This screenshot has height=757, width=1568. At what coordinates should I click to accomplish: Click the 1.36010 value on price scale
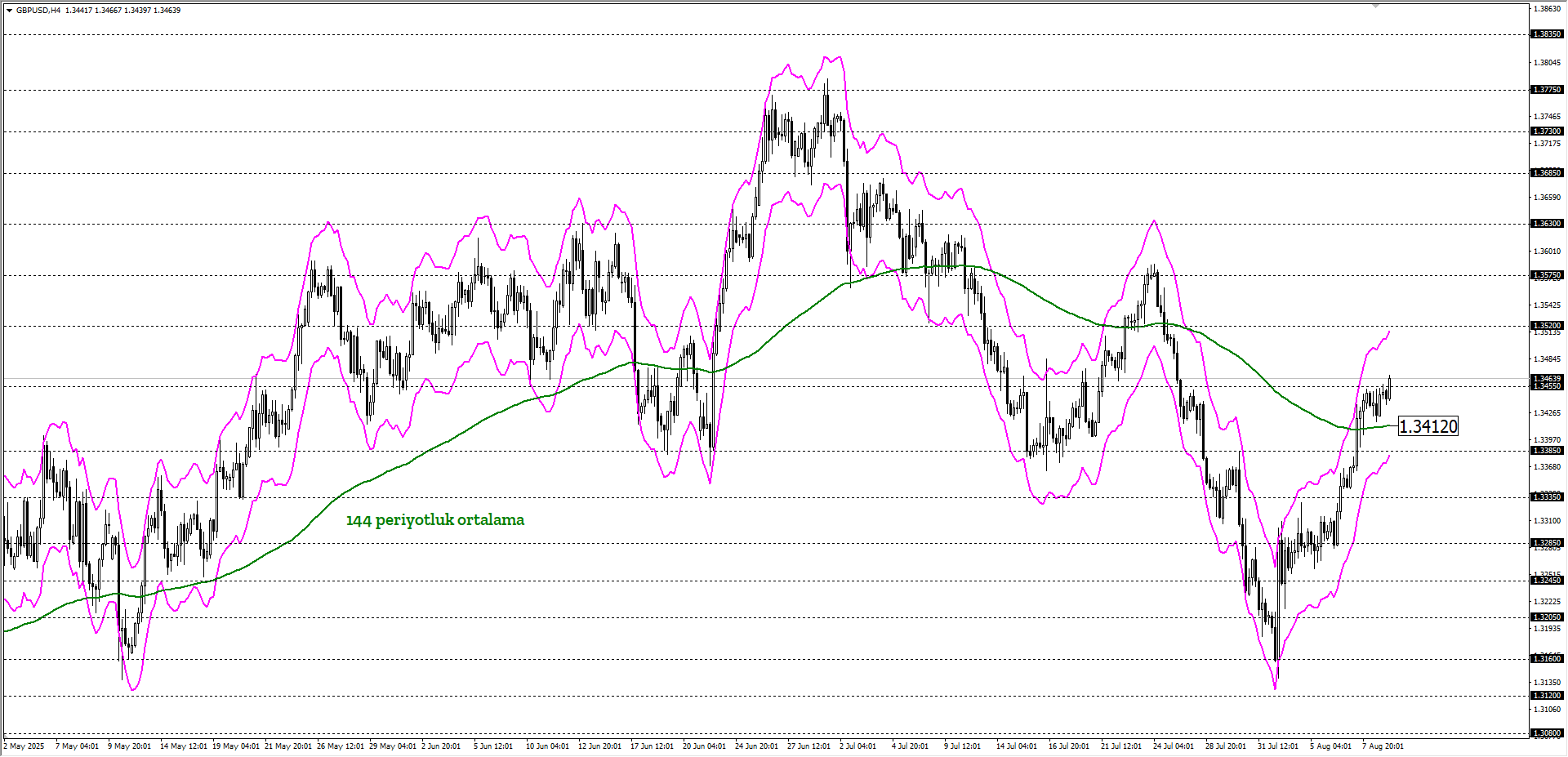point(1548,252)
